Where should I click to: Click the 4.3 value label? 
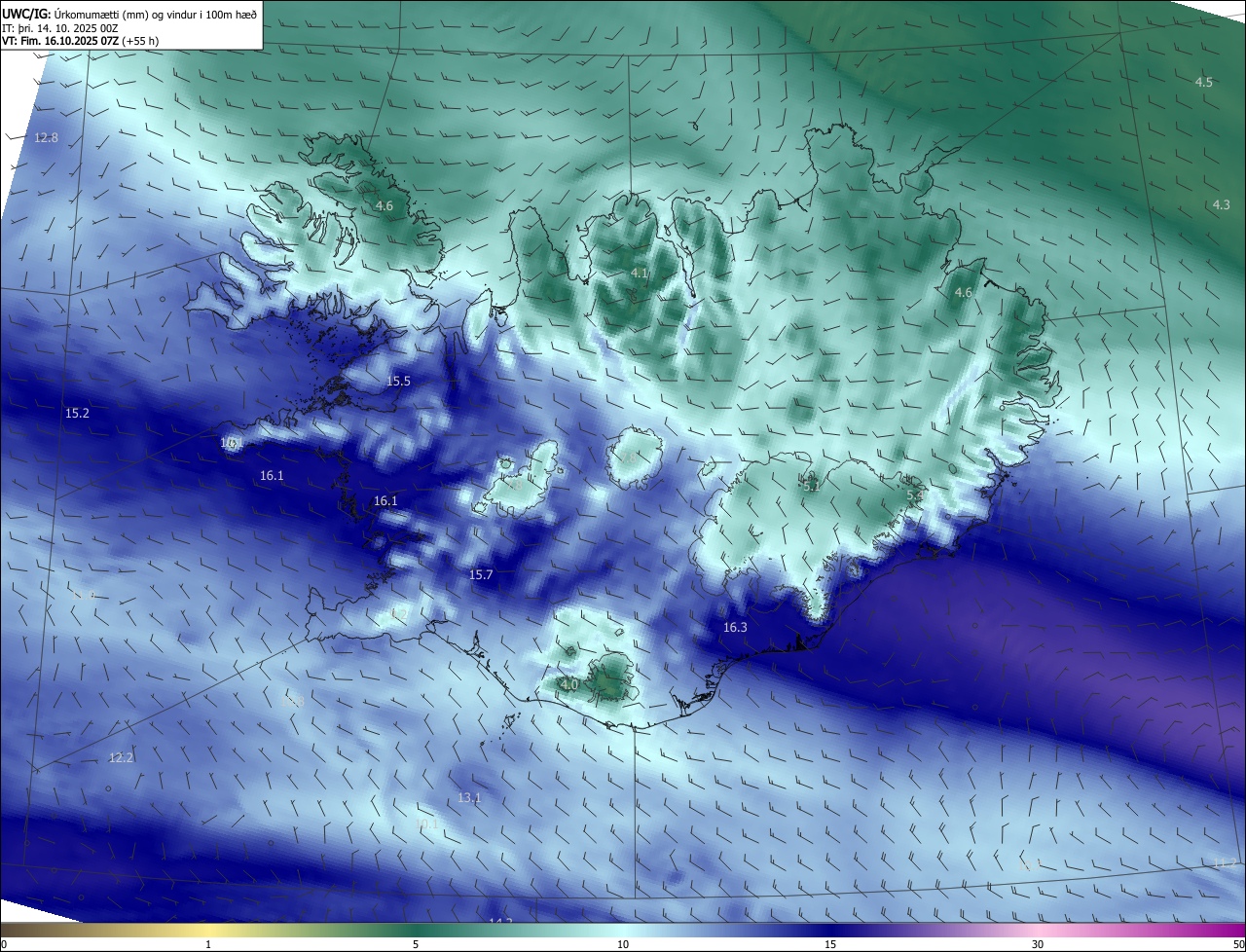click(1222, 205)
